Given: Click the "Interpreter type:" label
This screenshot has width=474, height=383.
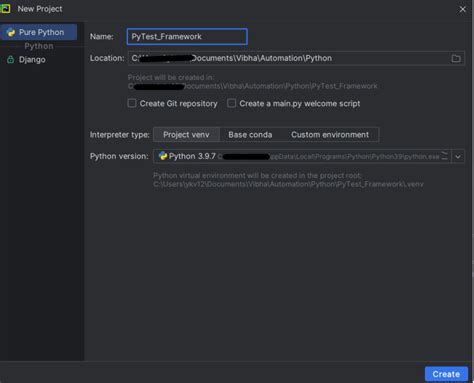Looking at the screenshot, I should pos(120,135).
